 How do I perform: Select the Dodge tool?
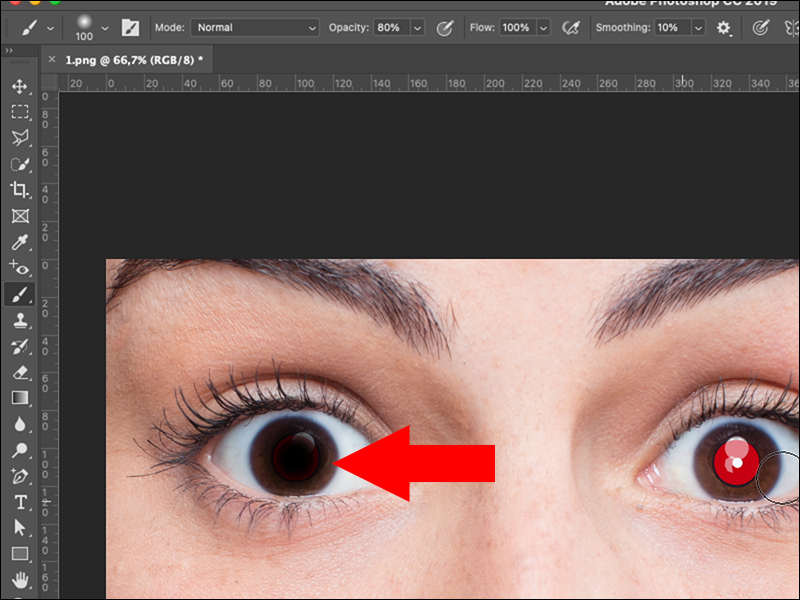click(x=20, y=451)
